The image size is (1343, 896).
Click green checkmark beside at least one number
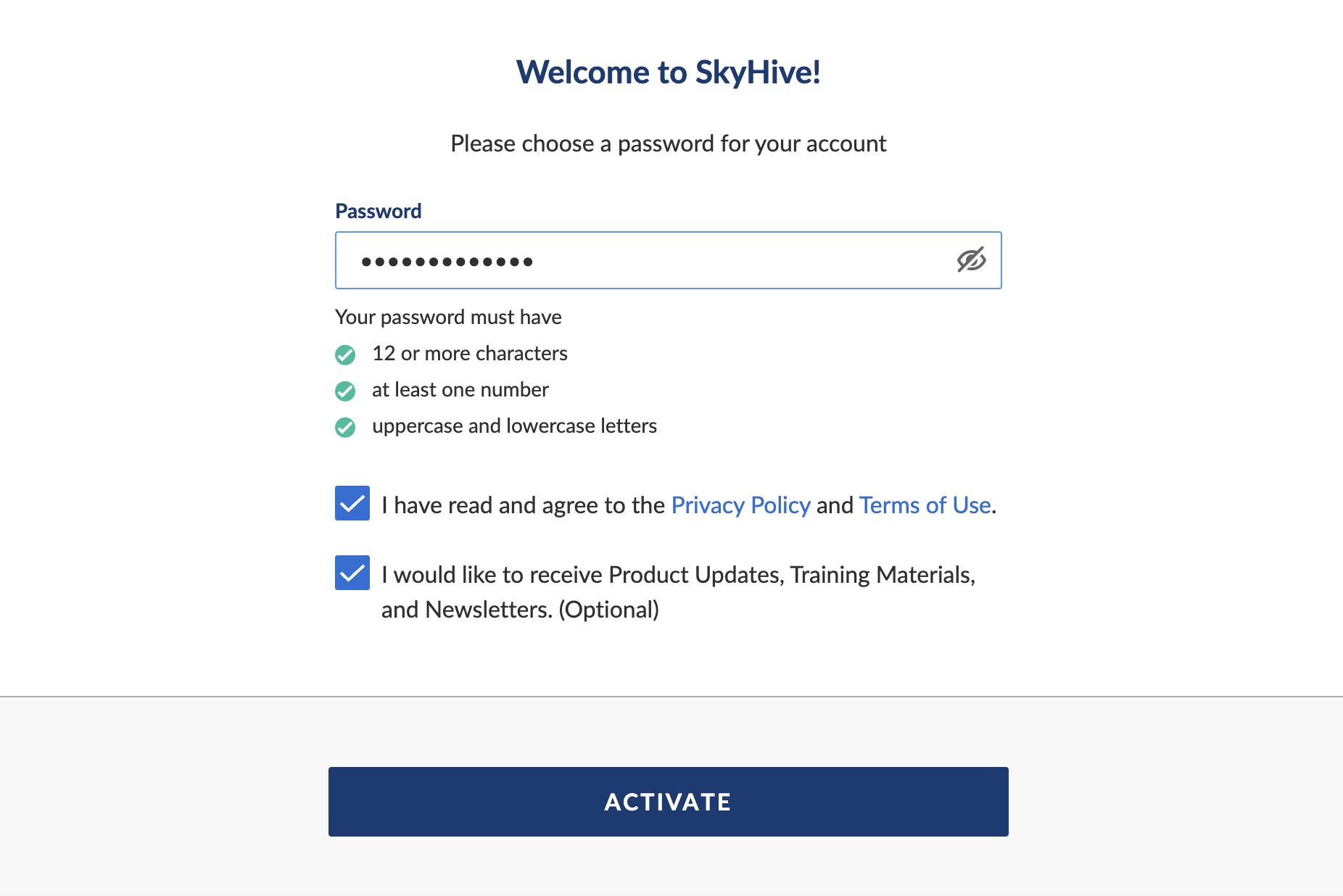point(345,391)
